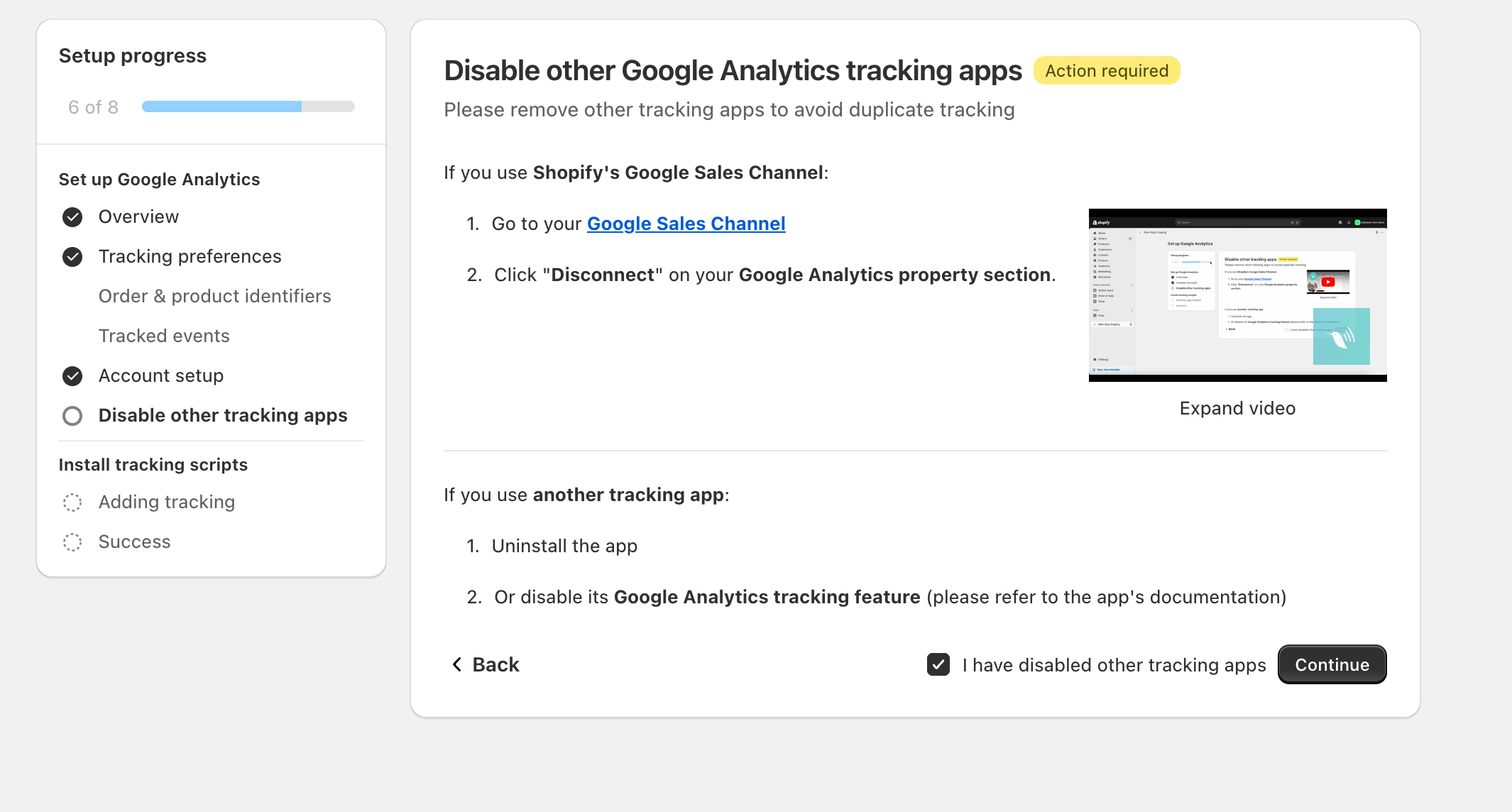Open the Order & product identifiers step
Viewport: 1512px width, 812px height.
[x=214, y=296]
